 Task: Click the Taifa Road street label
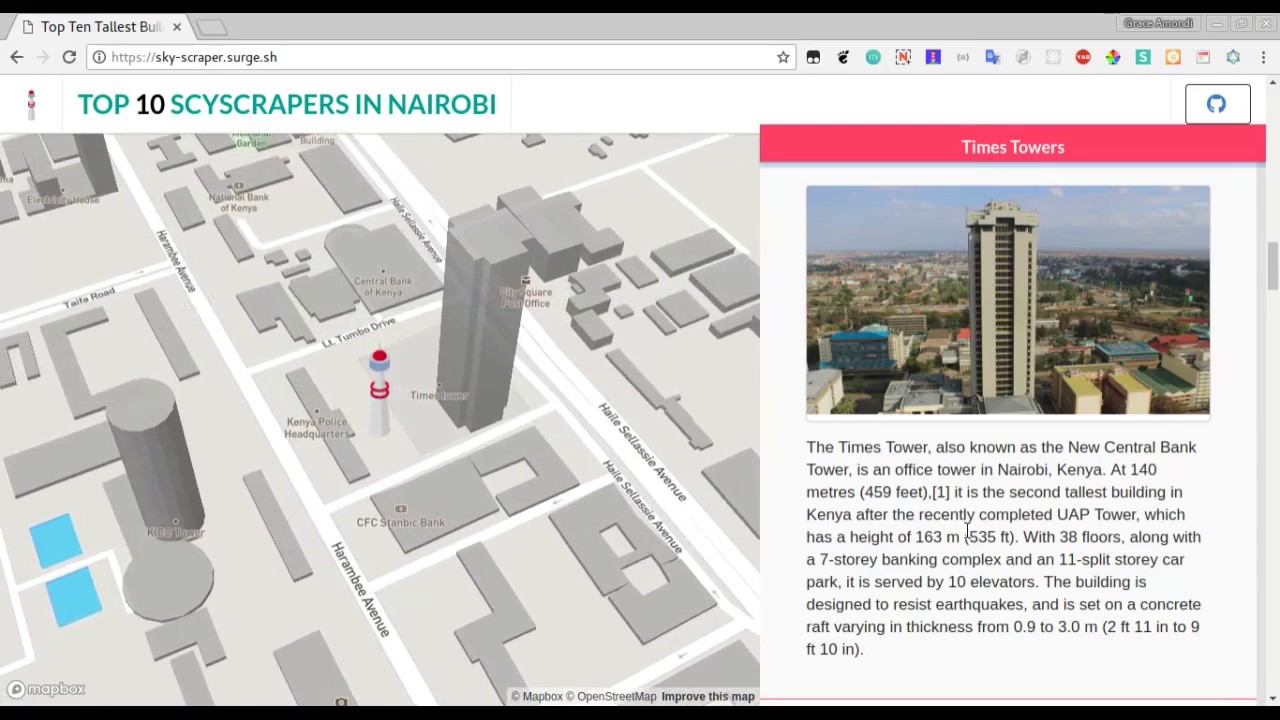[89, 298]
